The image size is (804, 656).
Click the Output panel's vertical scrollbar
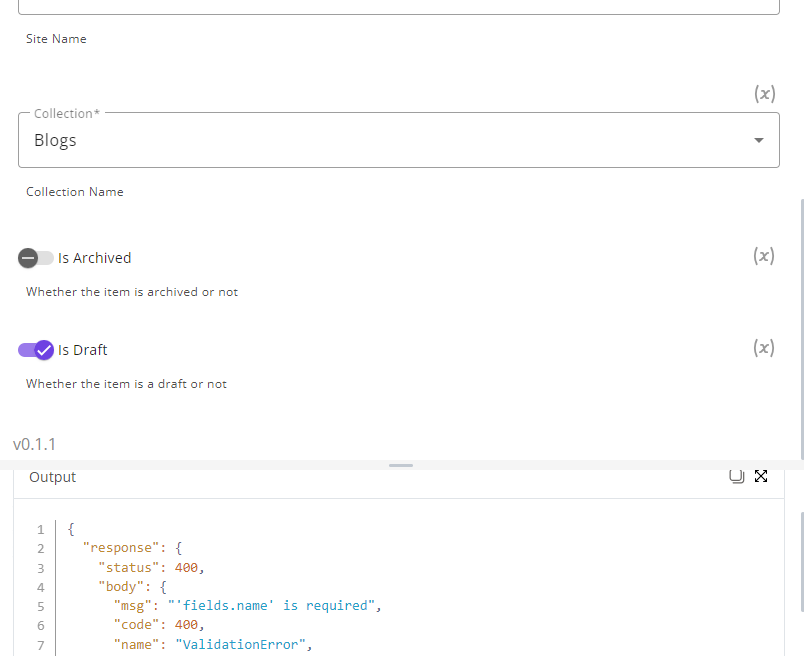click(801, 562)
